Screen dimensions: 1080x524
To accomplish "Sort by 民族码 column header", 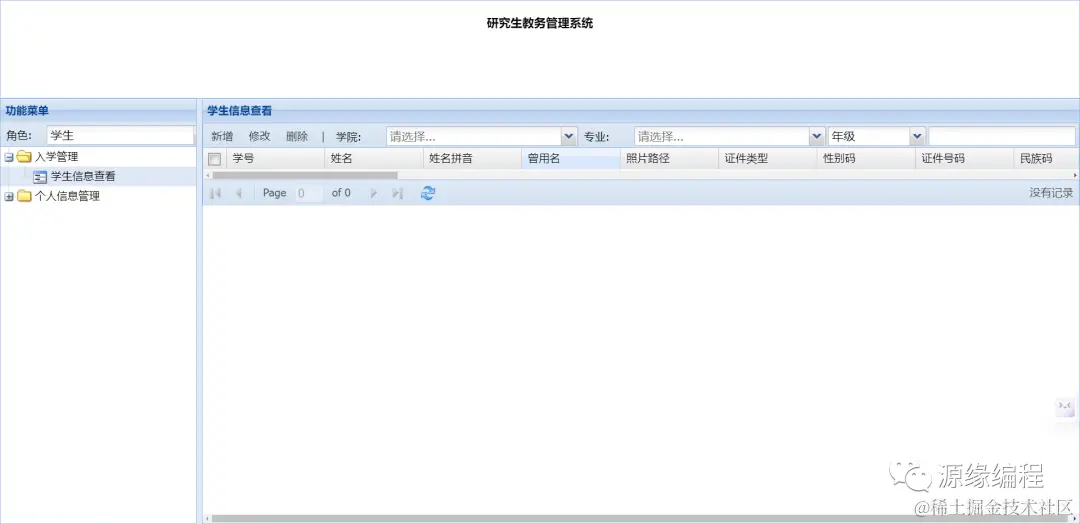I will (1047, 158).
